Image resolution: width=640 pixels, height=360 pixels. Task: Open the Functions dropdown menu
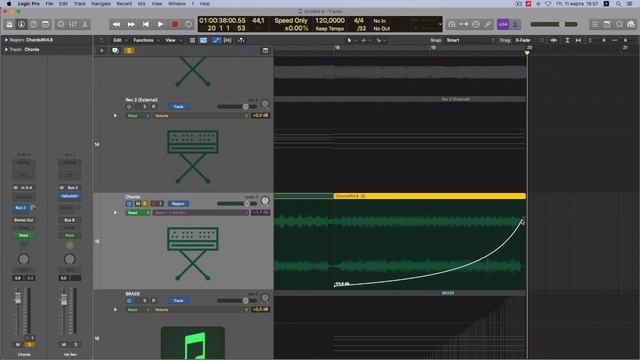pos(146,40)
